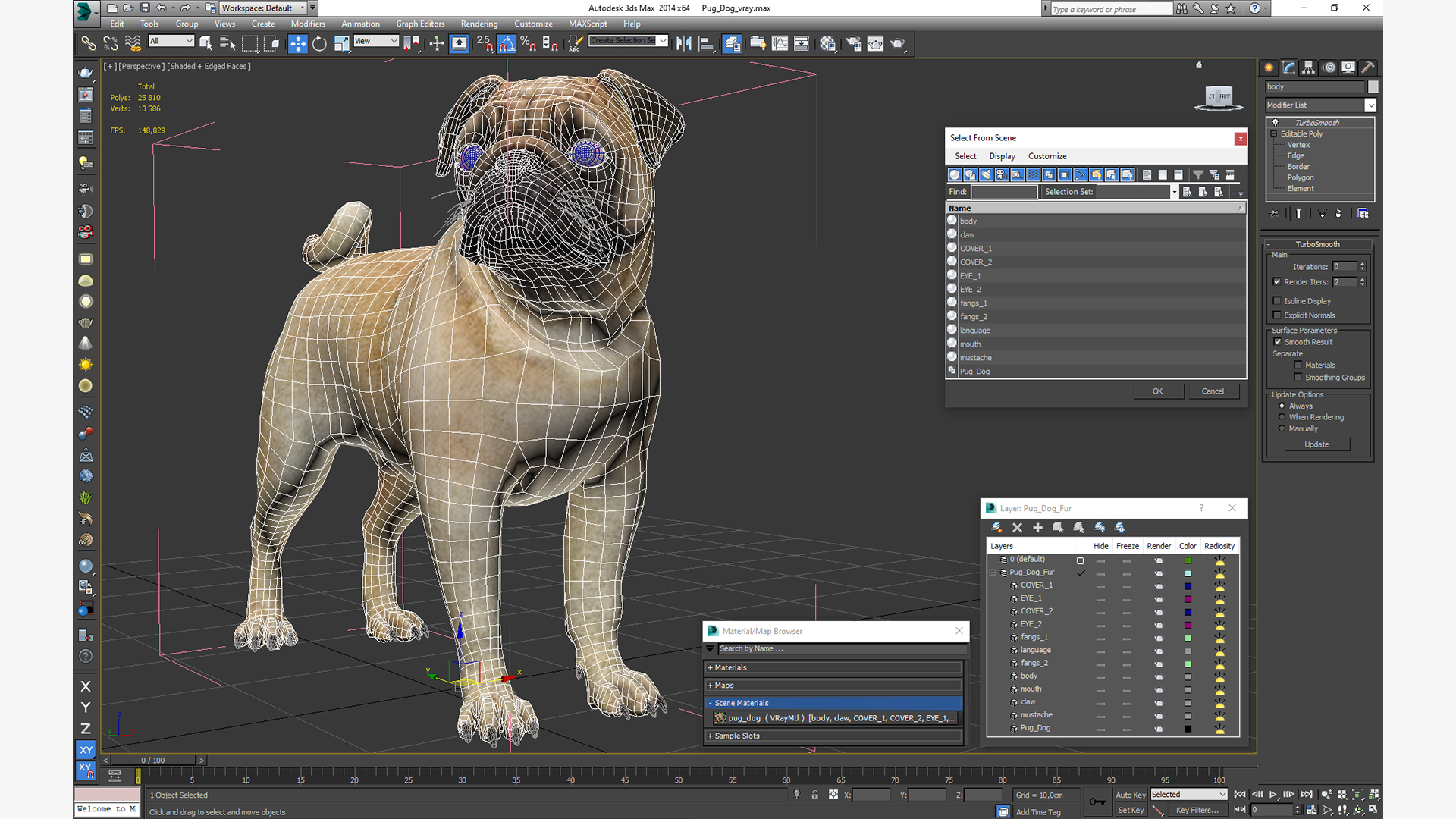Click the TurboSmooth Update button

coord(1316,444)
